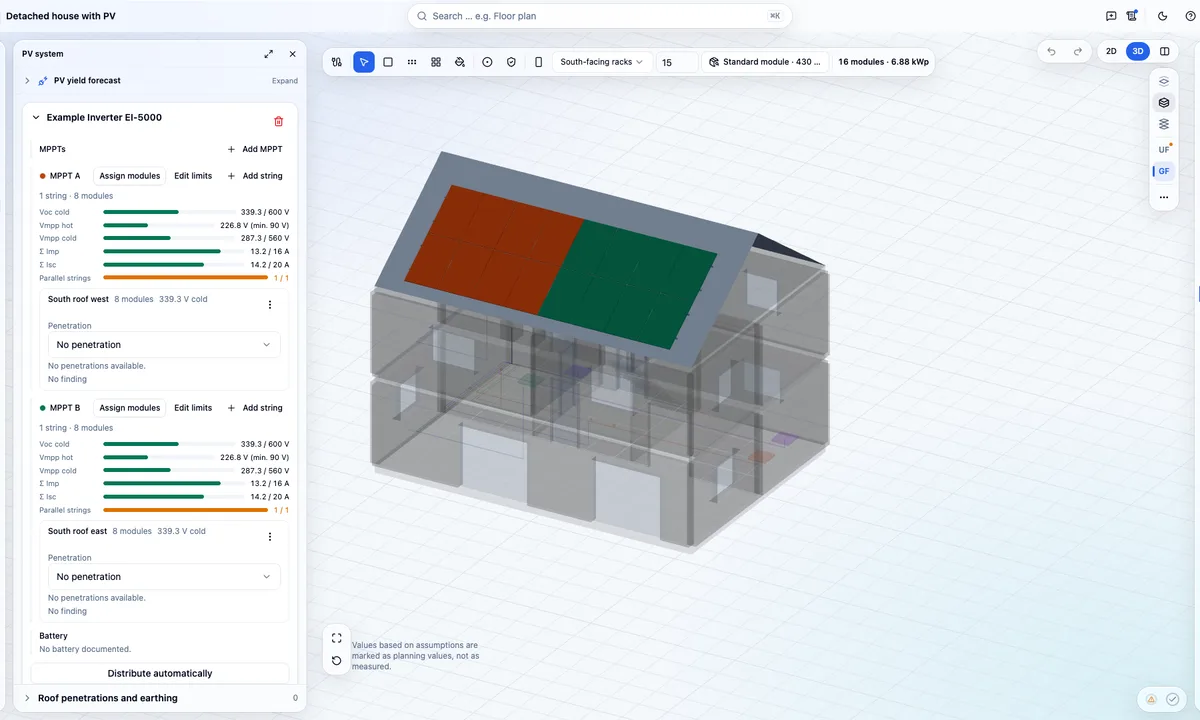1200x720 pixels.
Task: Open the add comment/feedback icon
Action: pyautogui.click(x=1111, y=16)
